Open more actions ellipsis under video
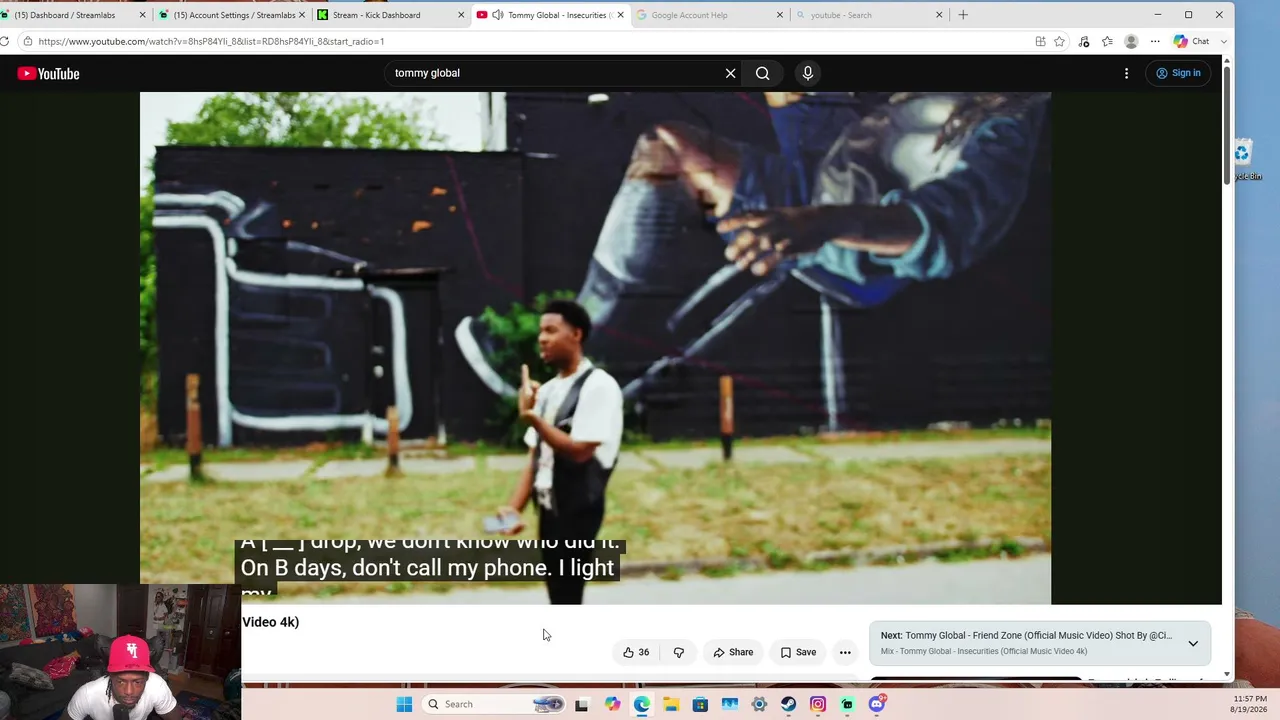1280x720 pixels. [845, 652]
